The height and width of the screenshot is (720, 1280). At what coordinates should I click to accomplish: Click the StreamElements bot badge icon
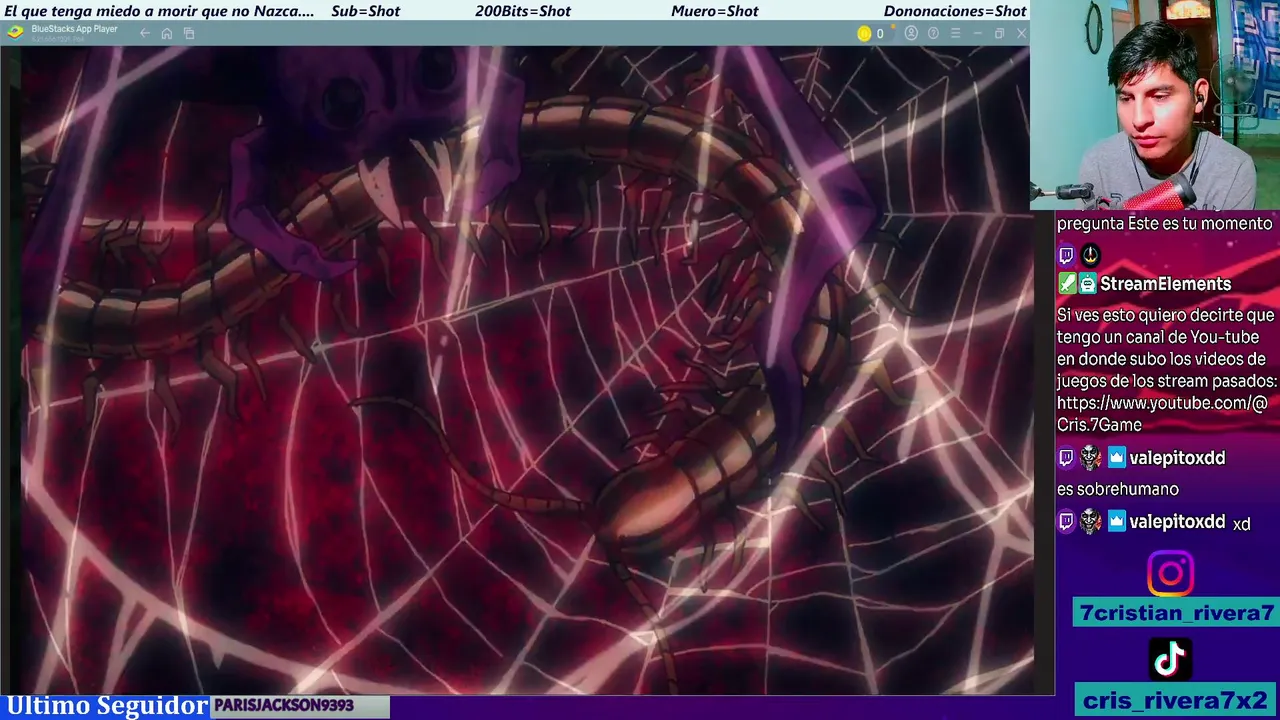(x=1087, y=284)
